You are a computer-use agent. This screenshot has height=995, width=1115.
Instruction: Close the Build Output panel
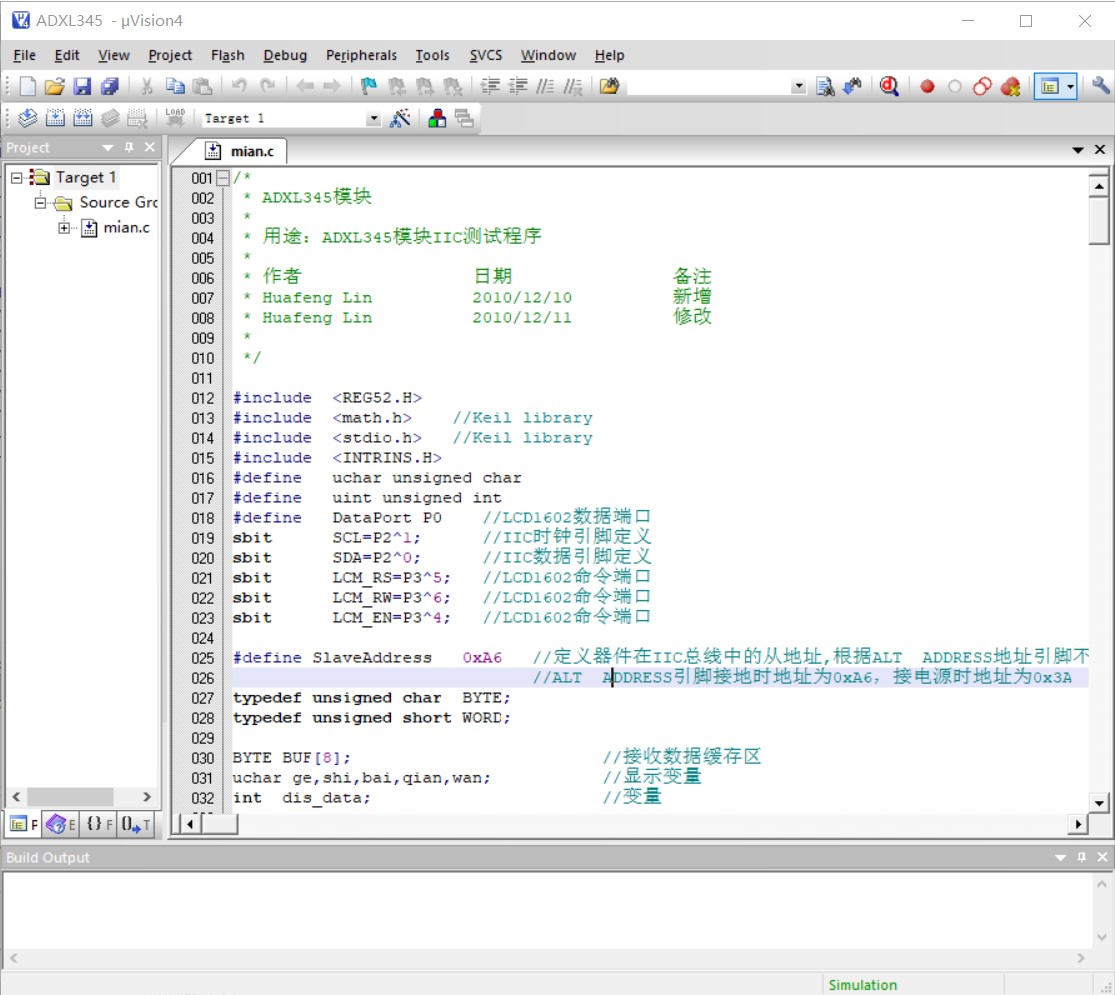pyautogui.click(x=1102, y=857)
